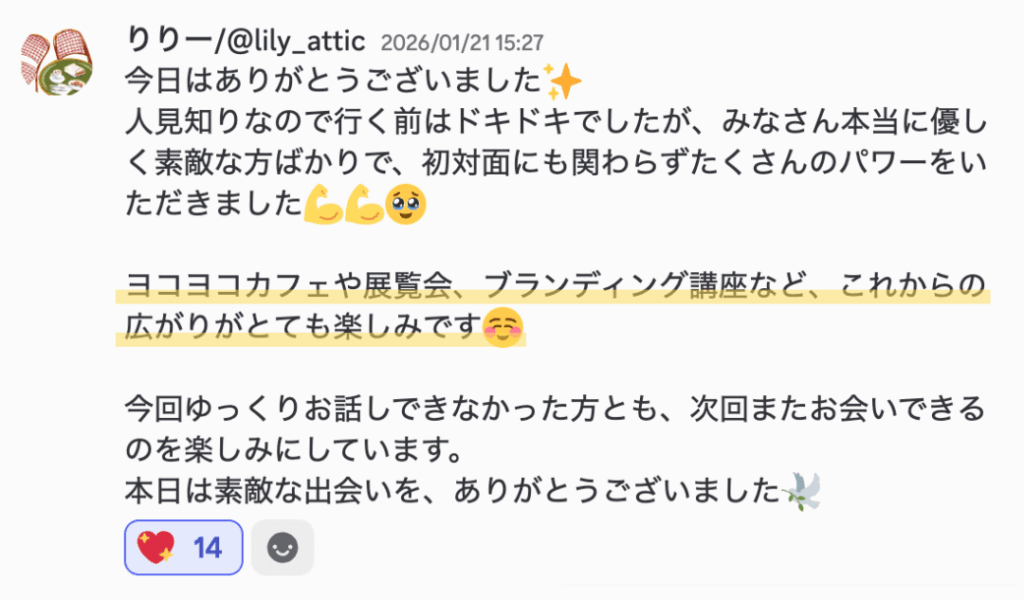The height and width of the screenshot is (600, 1024).
Task: Click the line starting 人見知りなので行く前は
Action: tap(556, 123)
